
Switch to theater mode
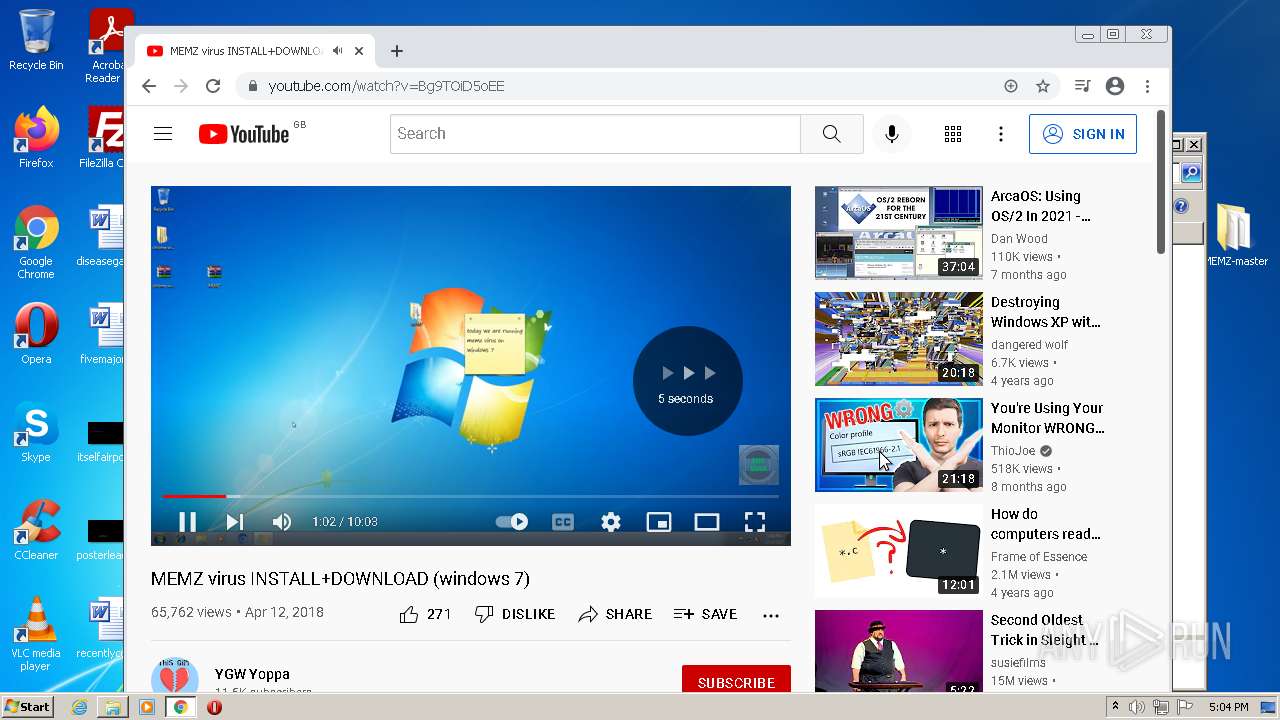[707, 521]
